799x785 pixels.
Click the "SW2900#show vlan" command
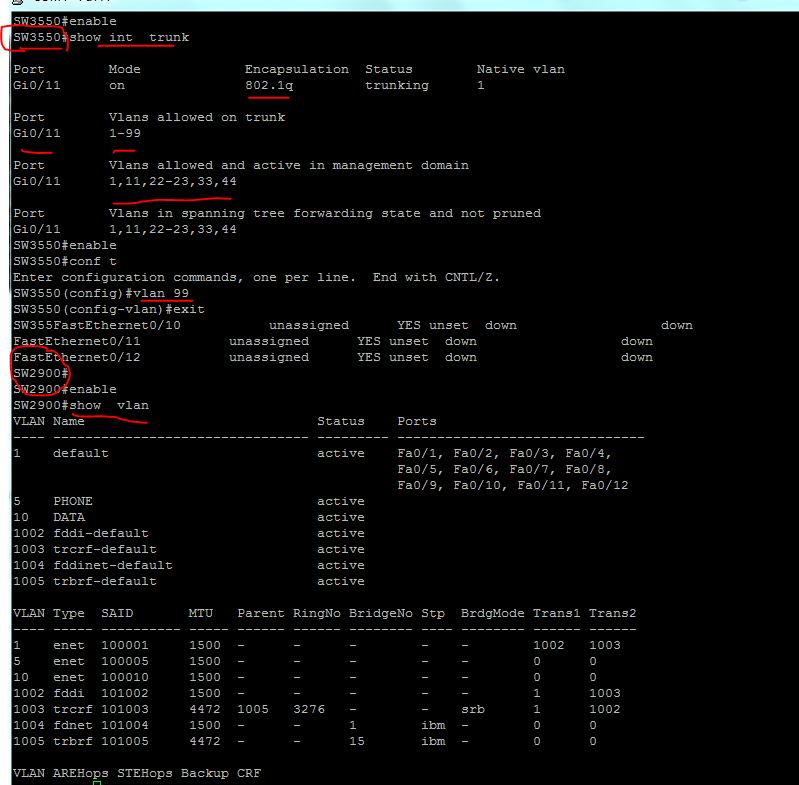coord(81,405)
